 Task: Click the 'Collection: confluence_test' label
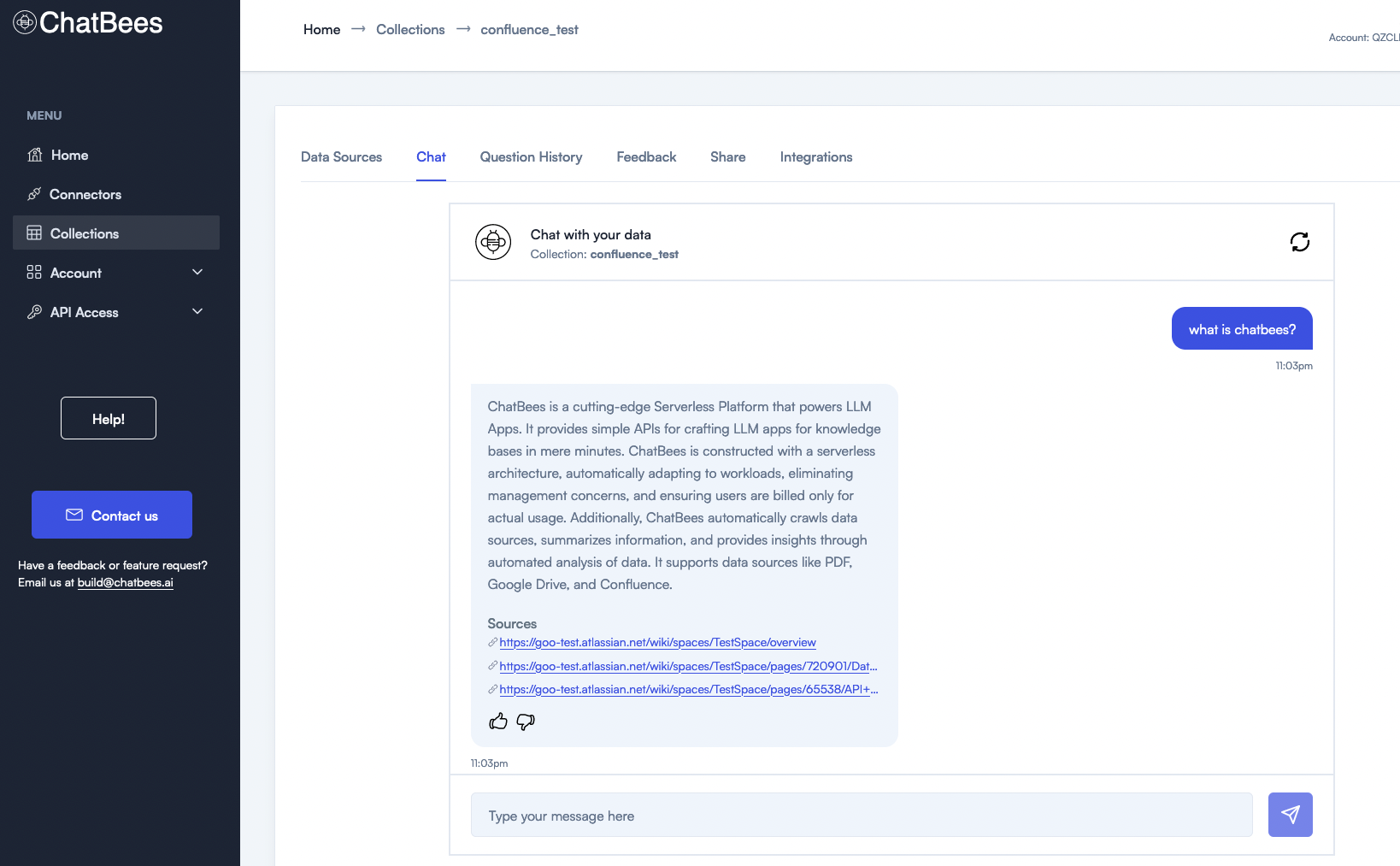pos(604,254)
